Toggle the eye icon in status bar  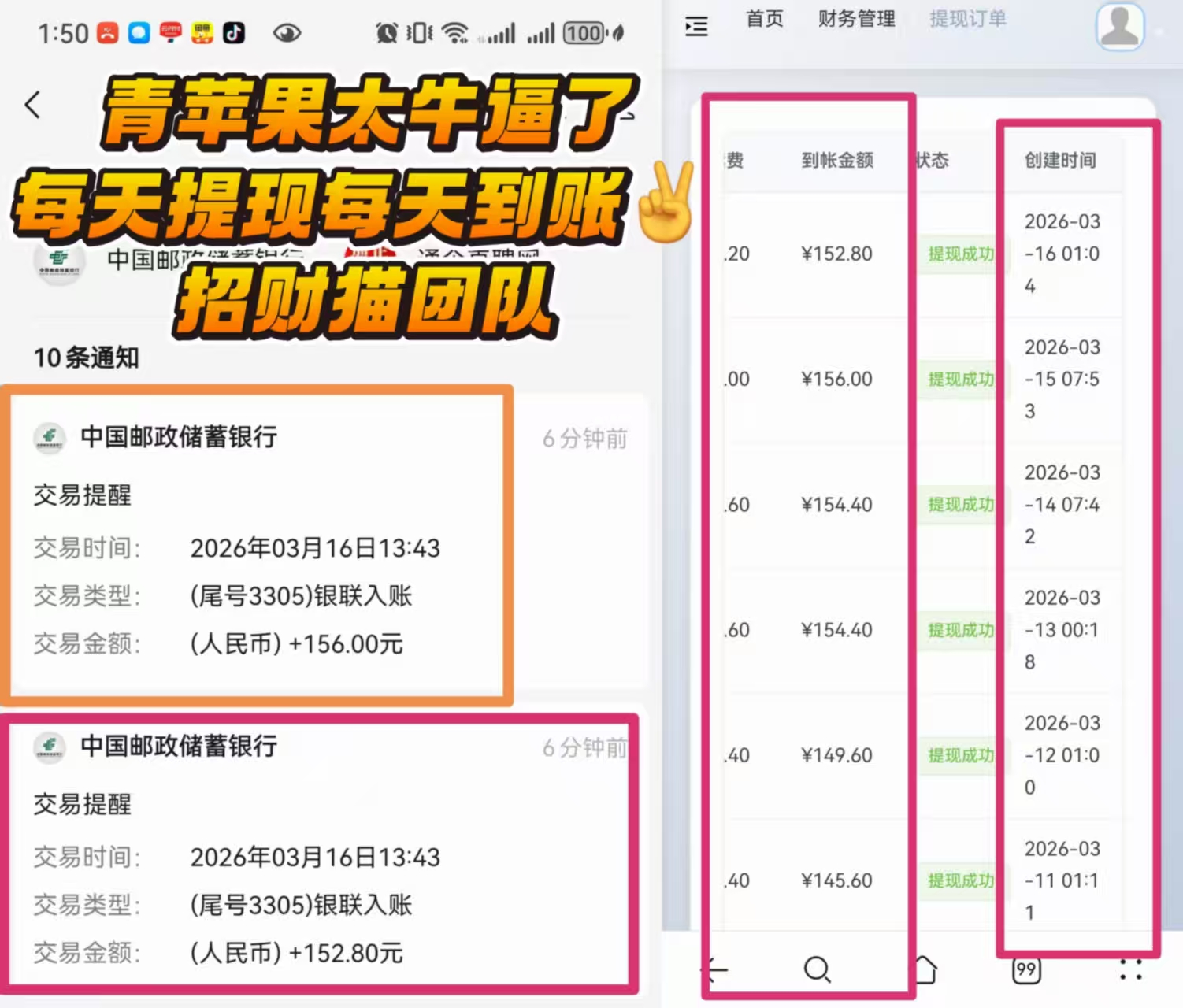click(x=287, y=32)
